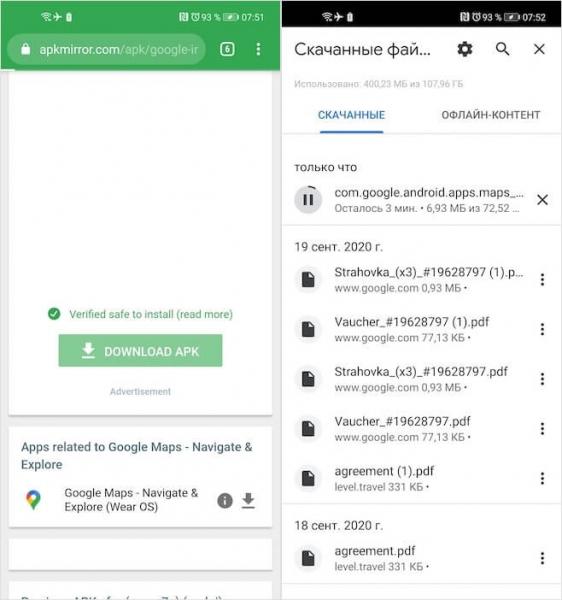Close the downloads panel
This screenshot has width=562, height=600.
pyautogui.click(x=539, y=49)
